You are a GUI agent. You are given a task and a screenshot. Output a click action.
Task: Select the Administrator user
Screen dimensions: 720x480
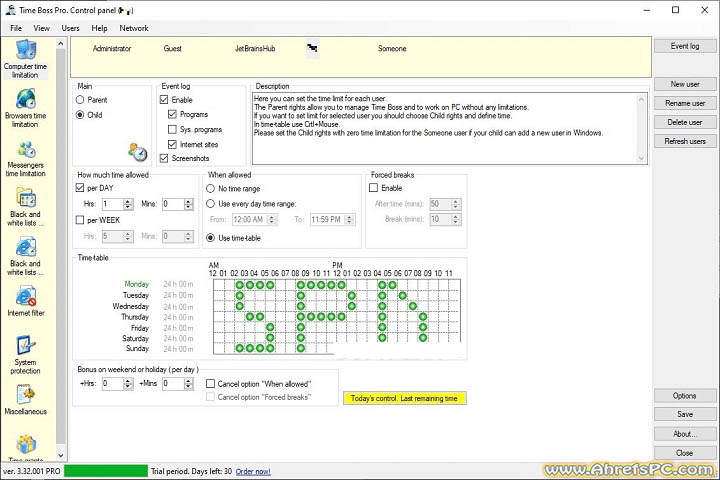pos(112,48)
